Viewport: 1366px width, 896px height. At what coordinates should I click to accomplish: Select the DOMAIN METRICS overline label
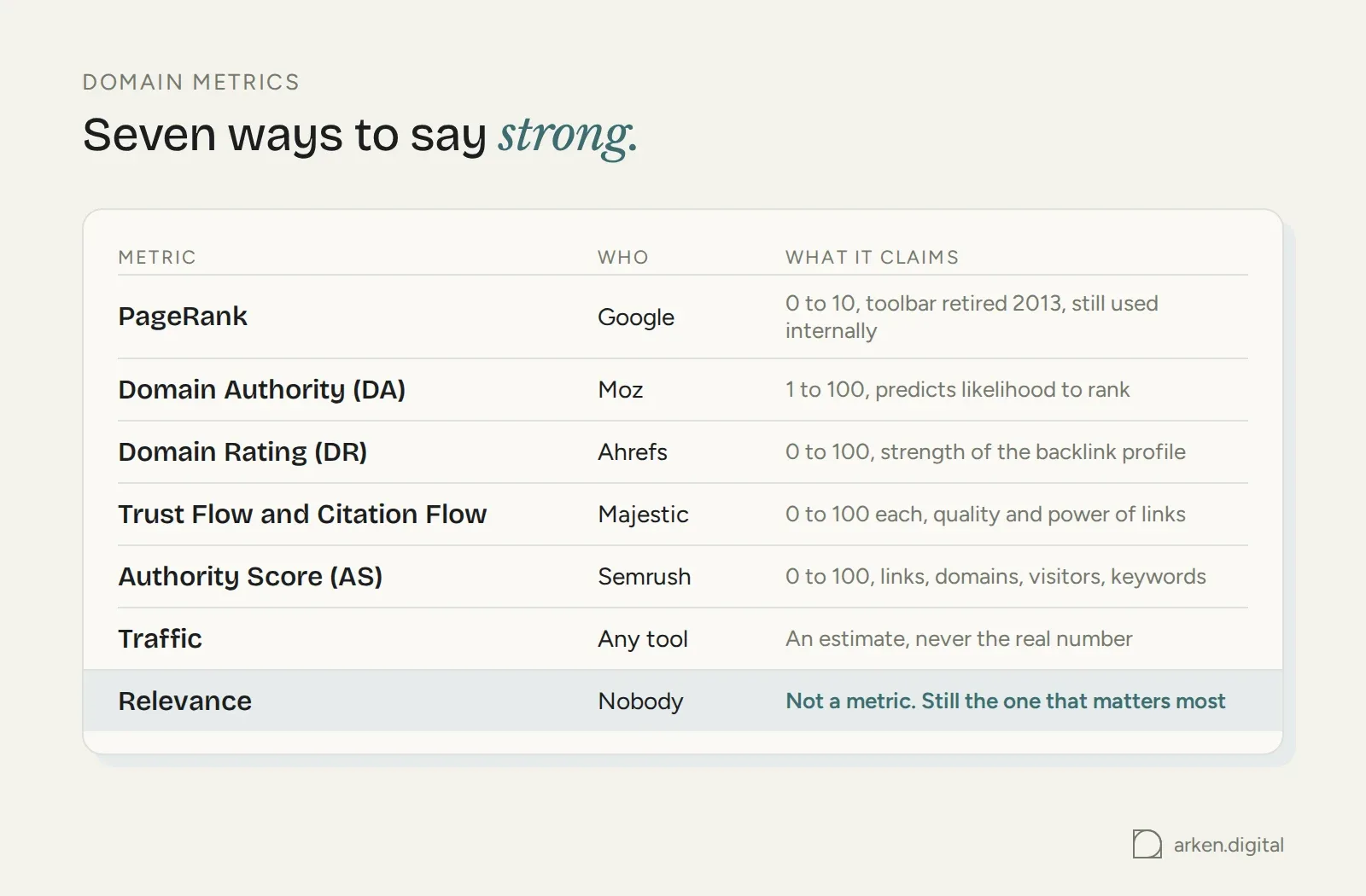(x=191, y=82)
